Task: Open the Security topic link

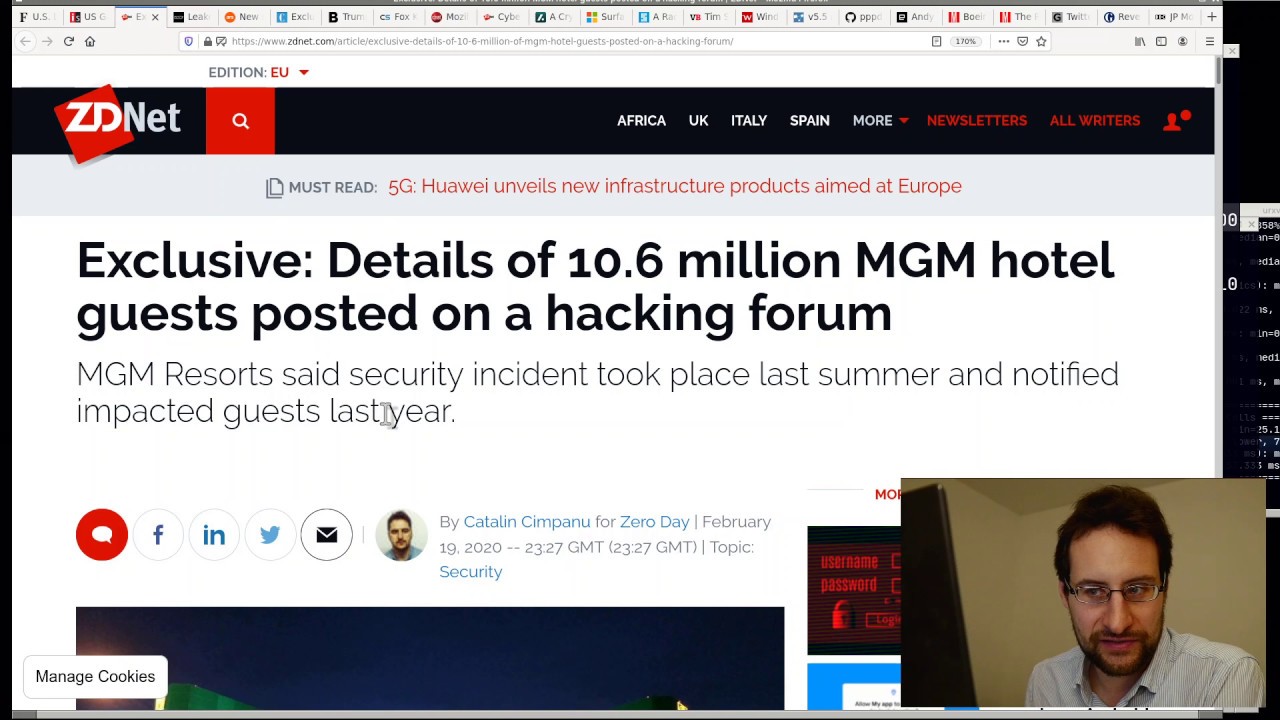Action: pos(471,572)
